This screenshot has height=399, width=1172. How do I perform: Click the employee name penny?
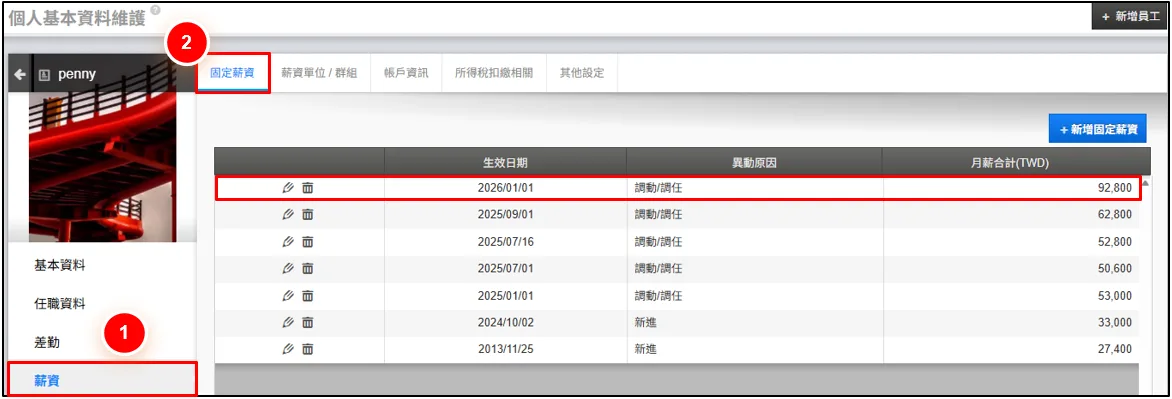coord(77,75)
